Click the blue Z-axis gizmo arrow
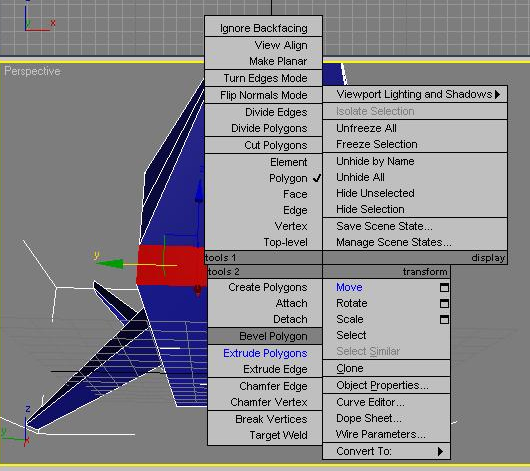 point(199,192)
